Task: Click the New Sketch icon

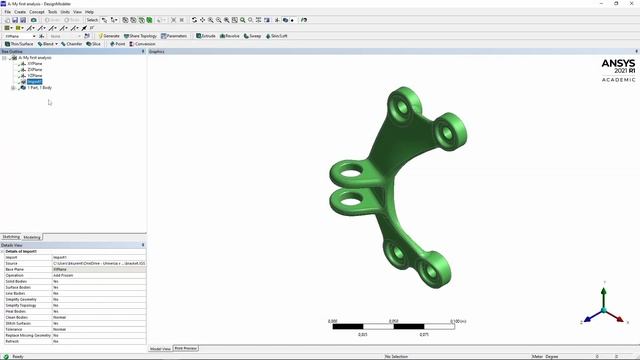Action: point(87,36)
